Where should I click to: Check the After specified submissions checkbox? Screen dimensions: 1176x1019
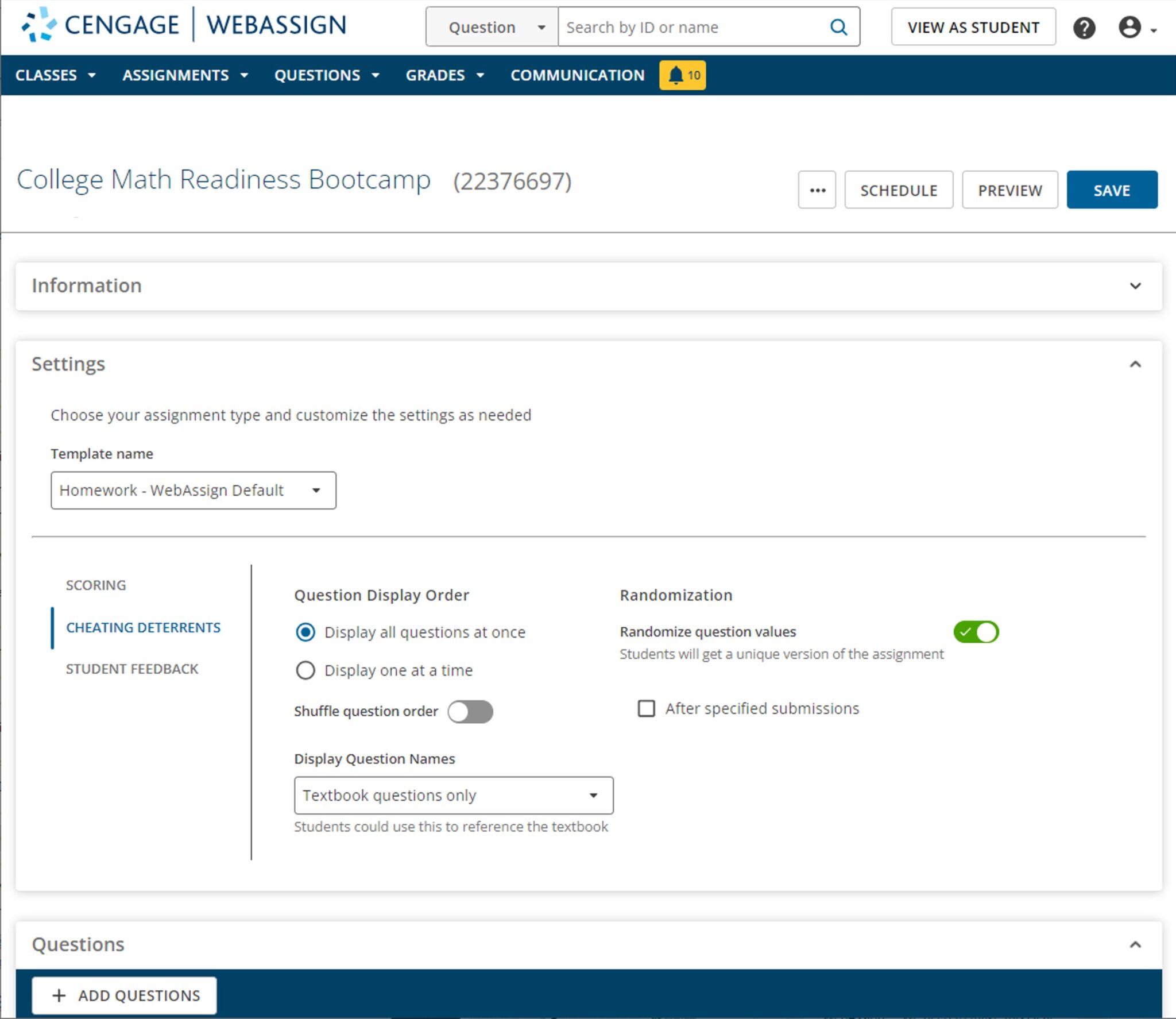[647, 708]
